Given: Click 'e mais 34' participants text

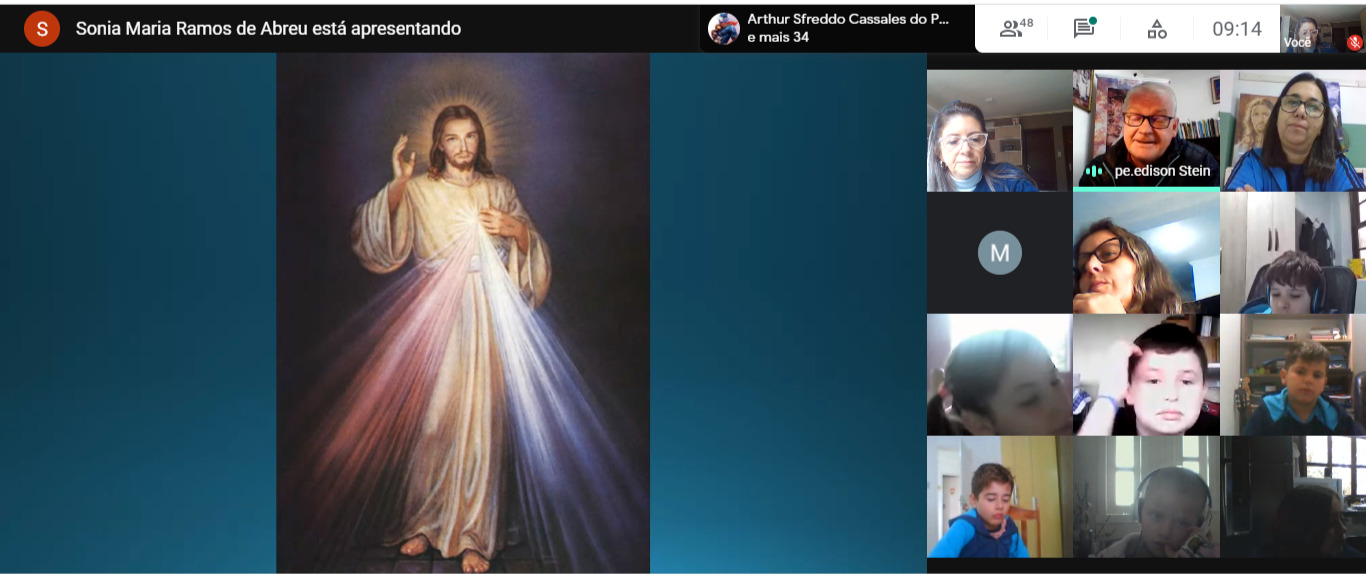Looking at the screenshot, I should click(778, 38).
